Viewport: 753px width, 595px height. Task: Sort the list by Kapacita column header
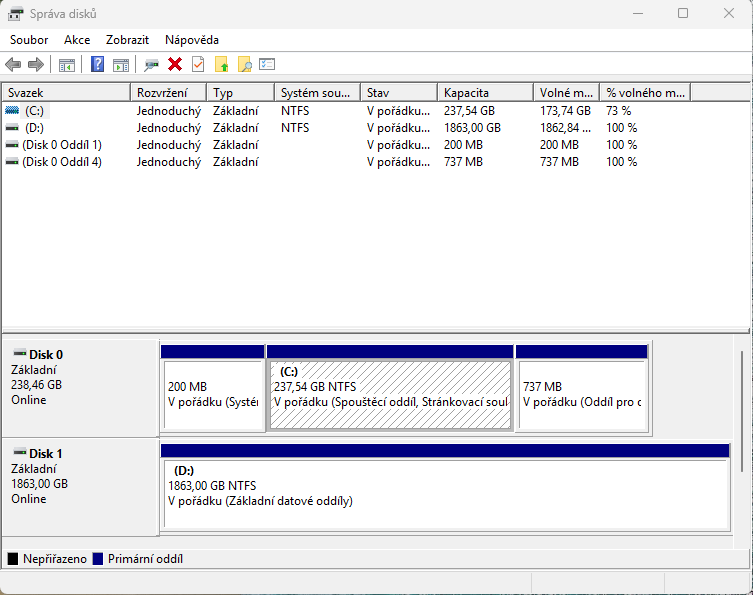(x=484, y=92)
